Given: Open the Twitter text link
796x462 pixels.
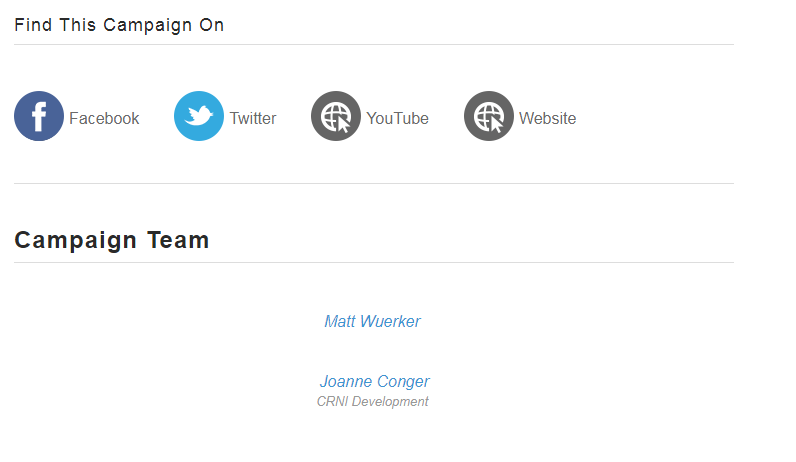Looking at the screenshot, I should point(253,118).
